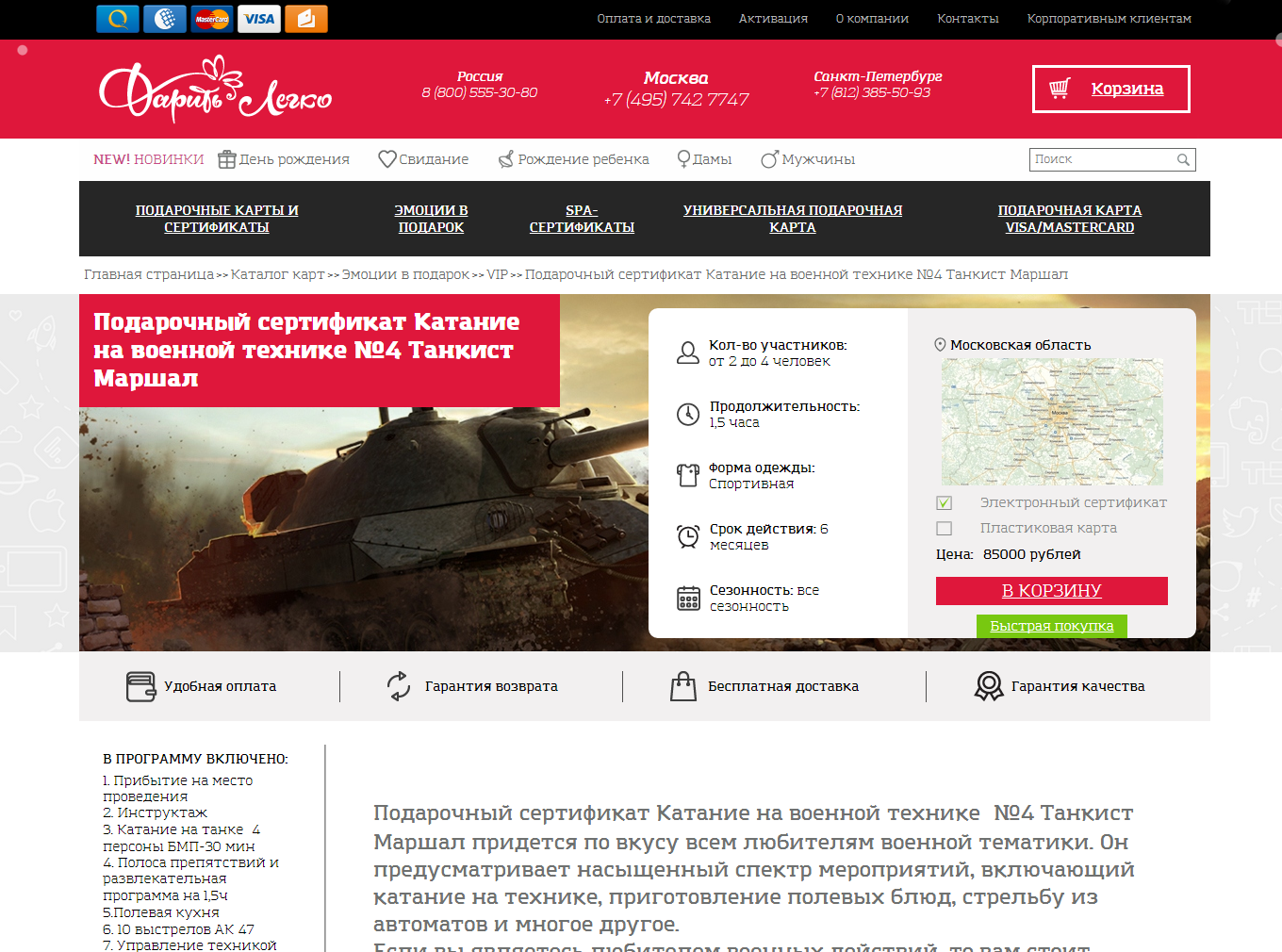
Task: Open Мужчины category link
Action: pyautogui.click(x=818, y=159)
